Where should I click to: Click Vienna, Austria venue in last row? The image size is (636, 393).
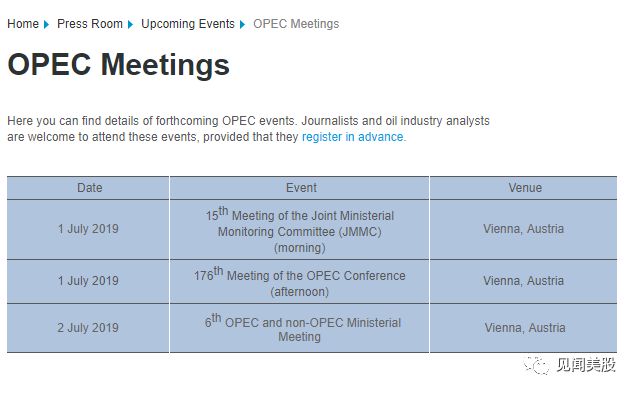pos(525,328)
